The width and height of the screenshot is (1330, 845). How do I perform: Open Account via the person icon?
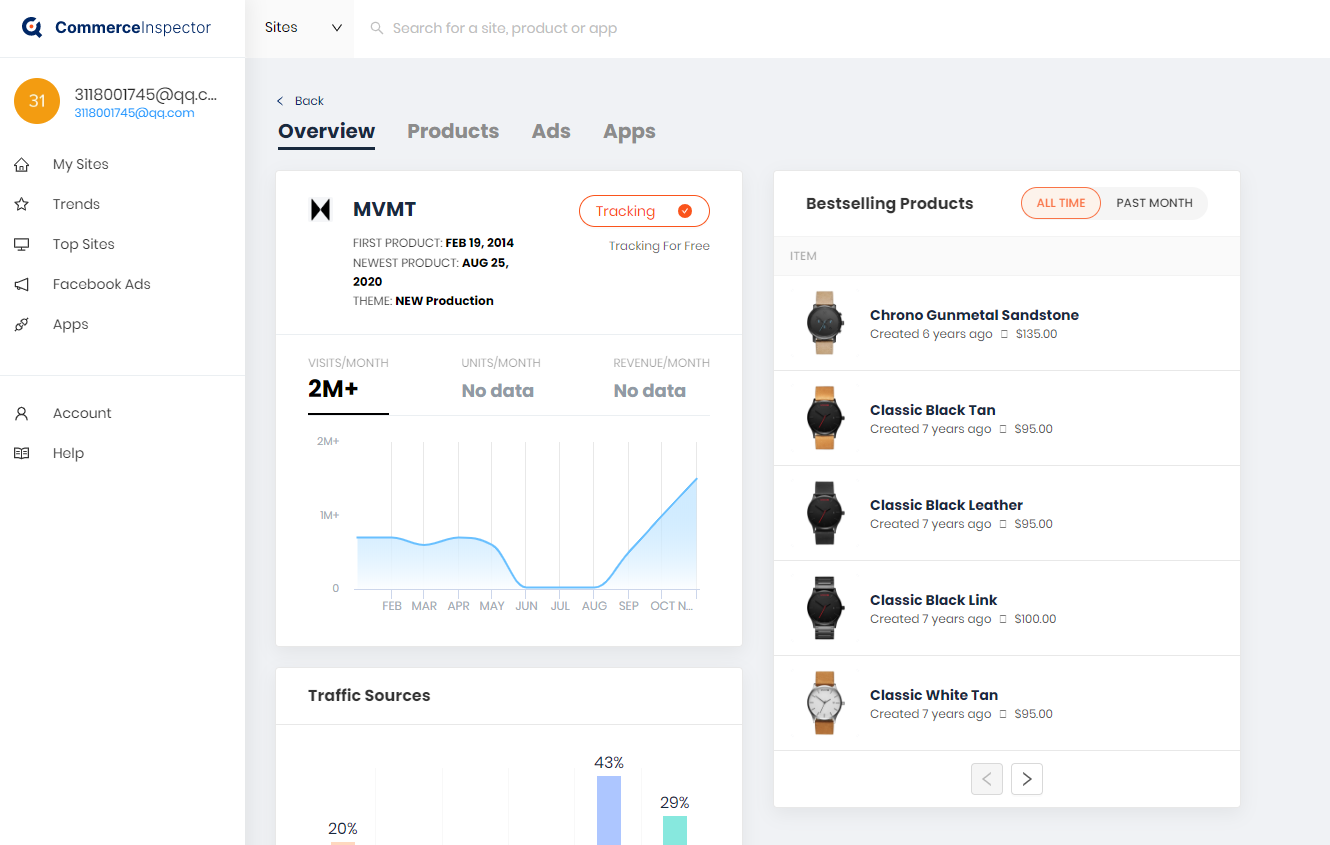click(21, 413)
